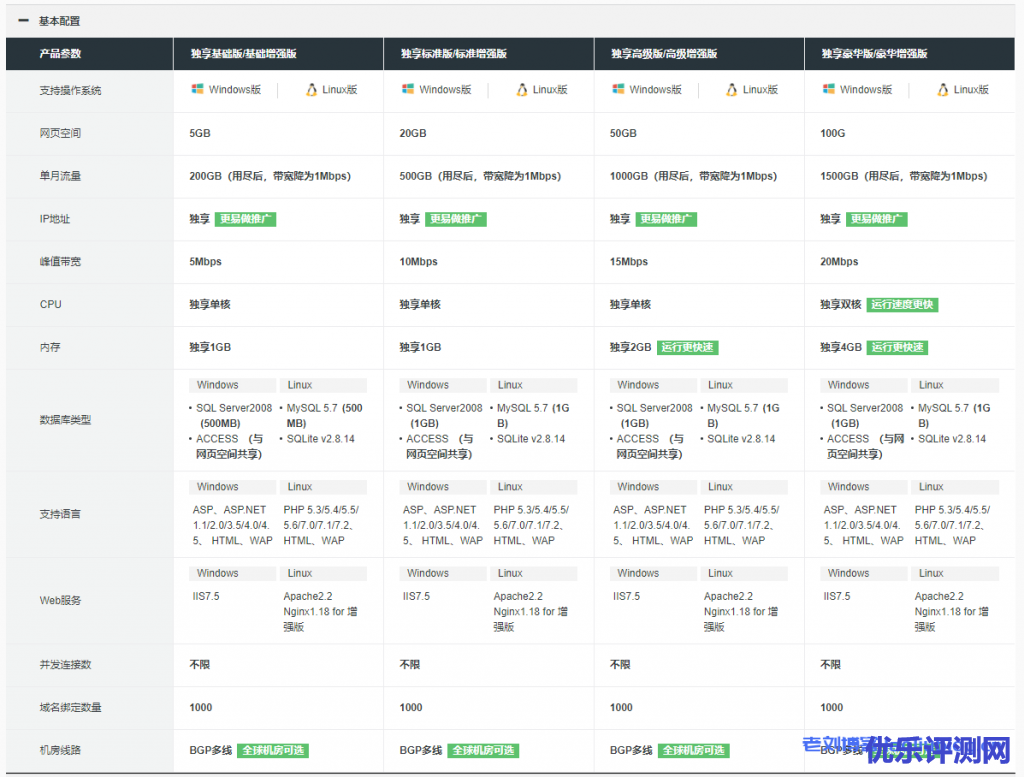1024x777 pixels.
Task: Click 不限 in the 独享高级版 column
Action: coord(620,665)
